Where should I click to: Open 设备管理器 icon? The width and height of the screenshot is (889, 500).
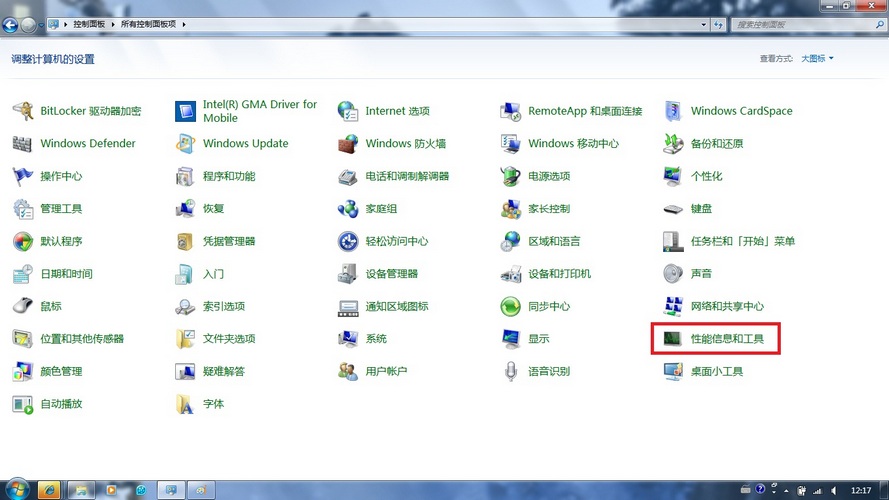(348, 274)
